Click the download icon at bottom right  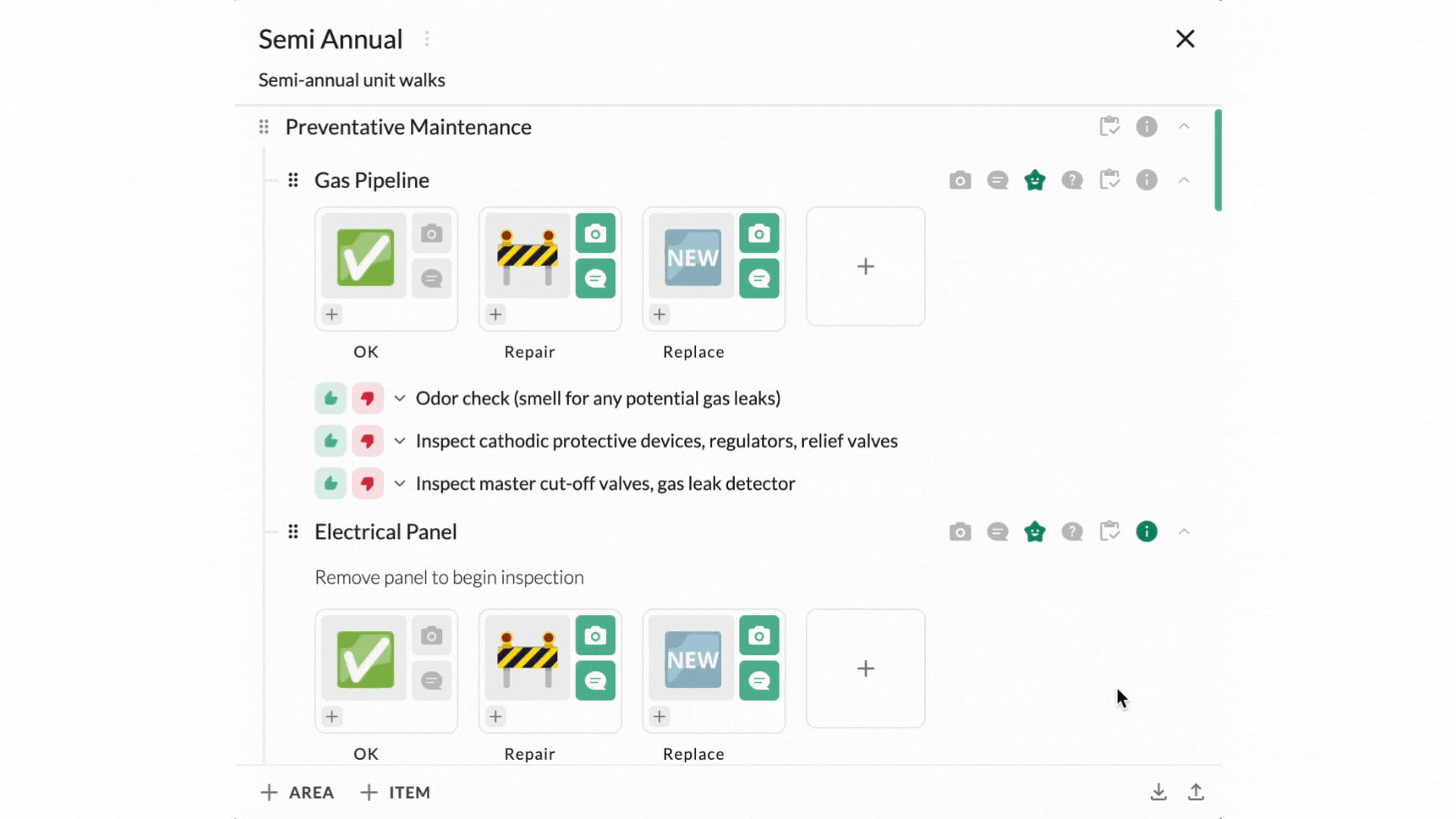tap(1159, 792)
